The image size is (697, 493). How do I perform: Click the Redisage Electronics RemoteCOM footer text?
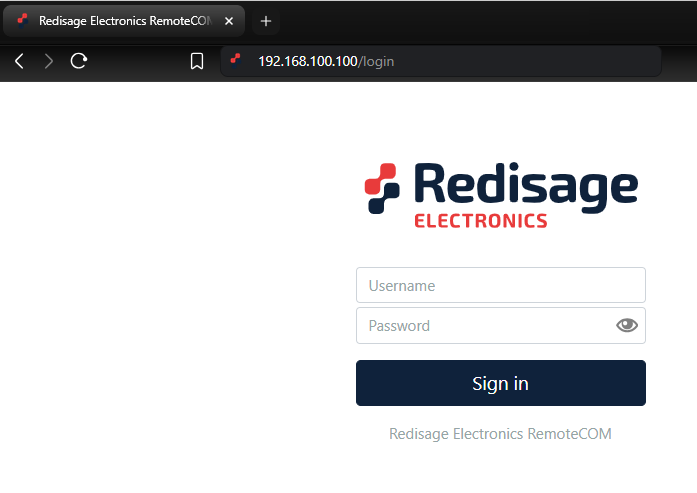tap(500, 434)
